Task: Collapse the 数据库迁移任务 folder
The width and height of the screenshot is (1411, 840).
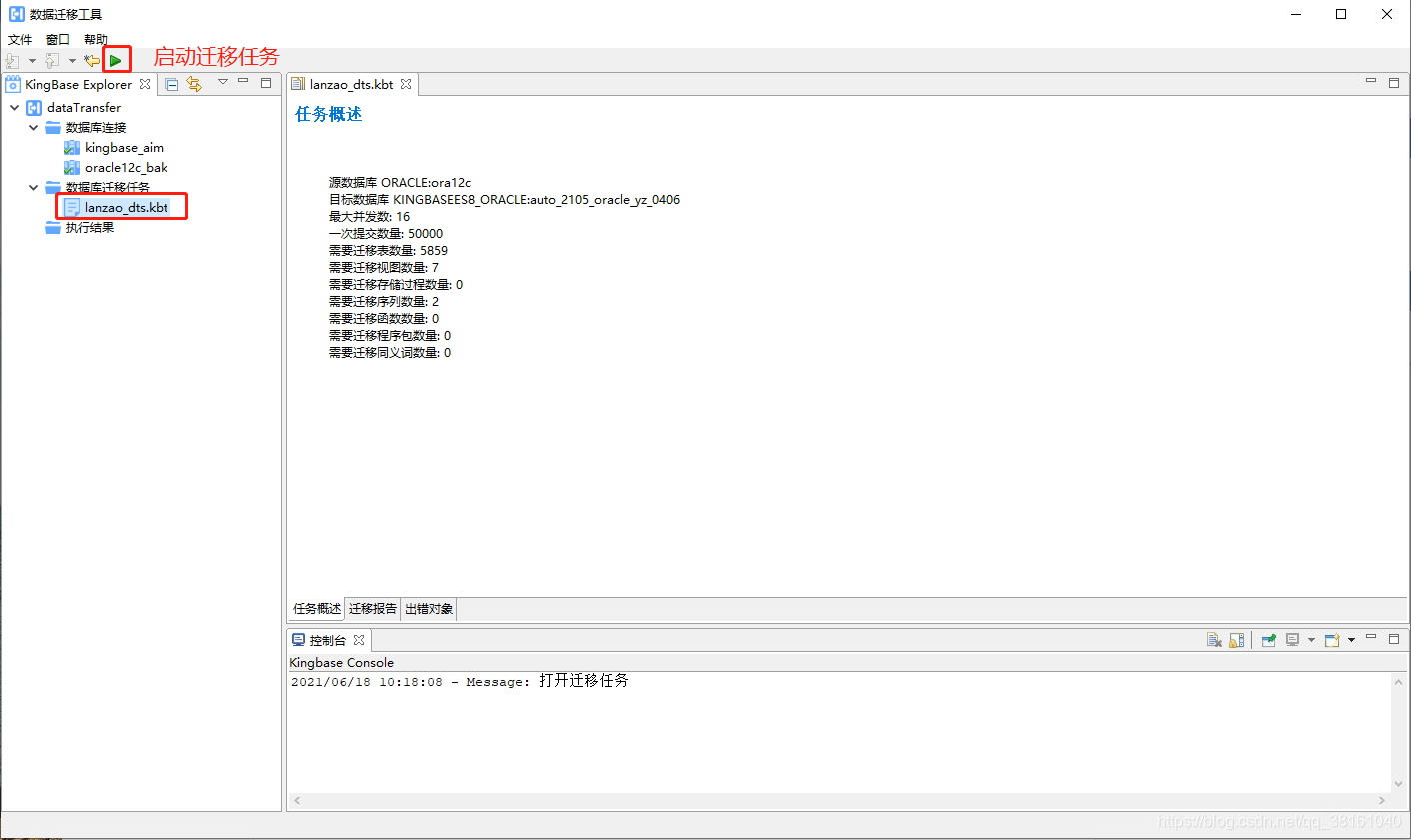Action: [x=33, y=187]
